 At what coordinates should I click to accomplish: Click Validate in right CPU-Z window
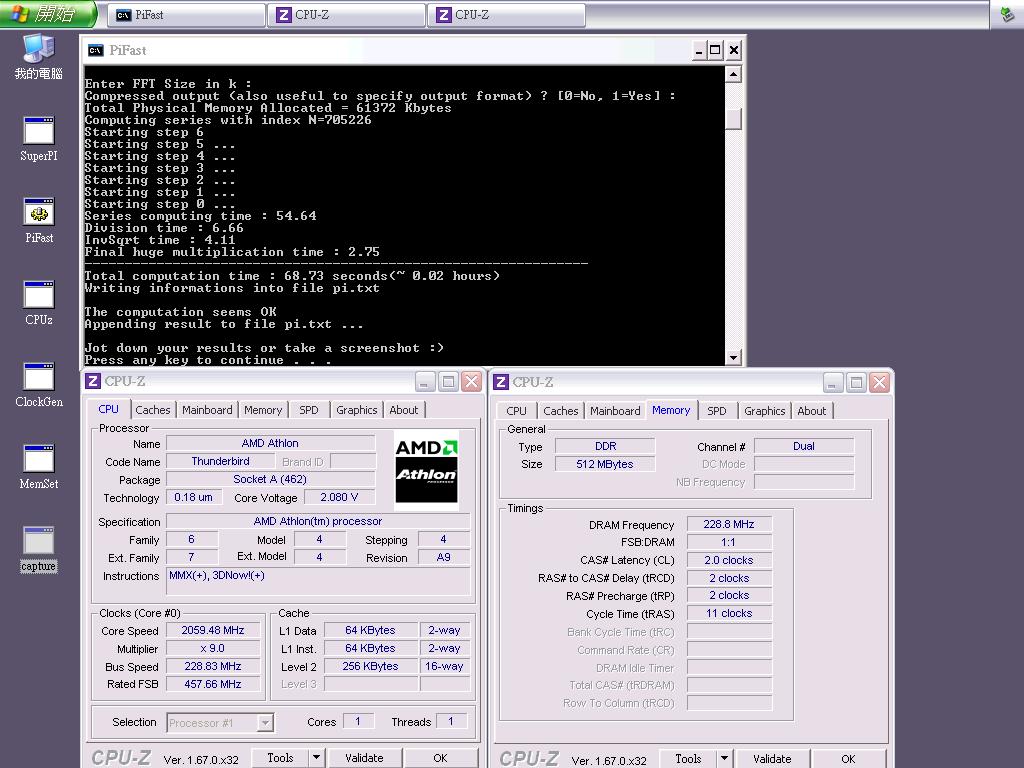coord(772,758)
